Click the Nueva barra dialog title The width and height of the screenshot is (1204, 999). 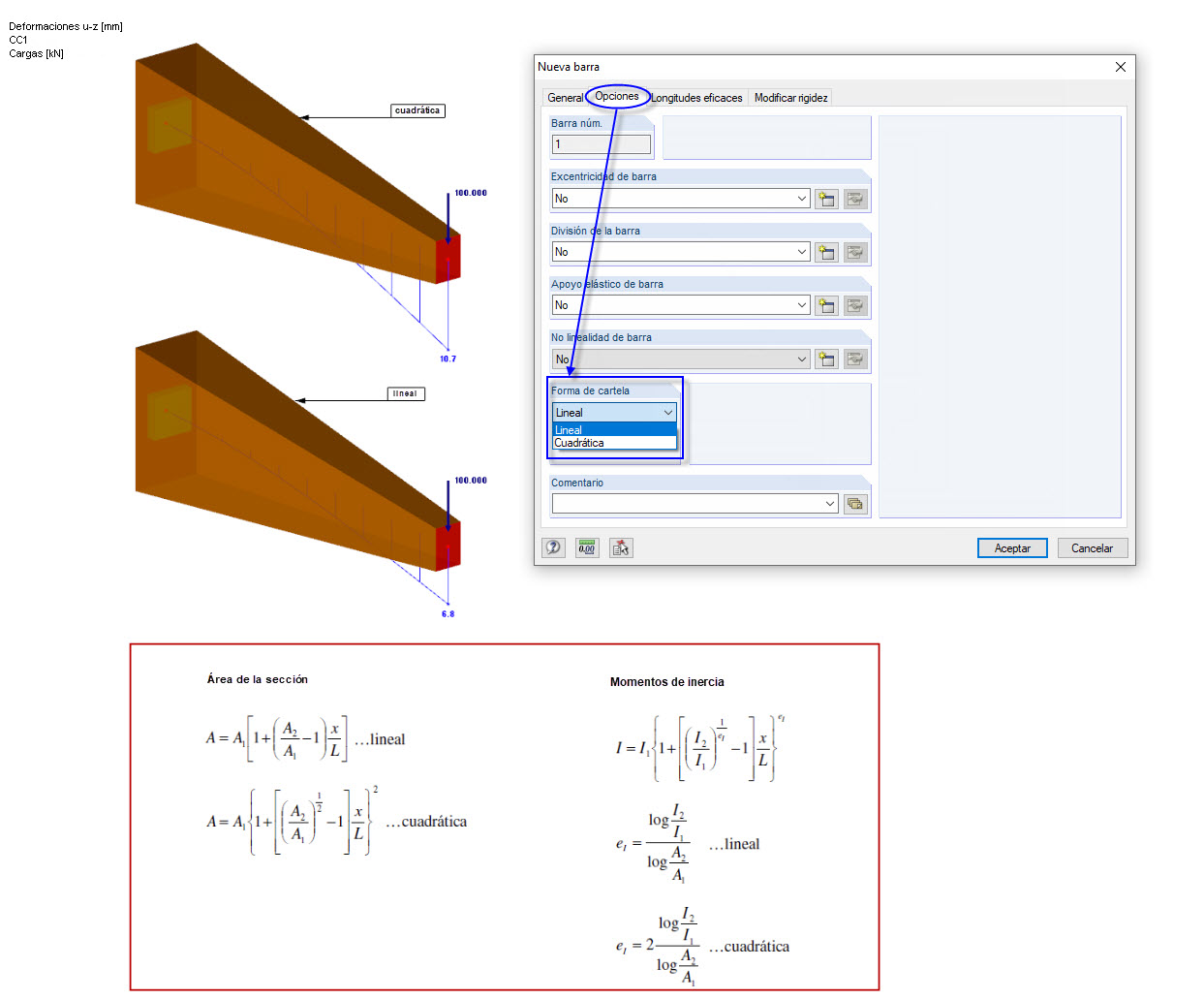click(x=569, y=67)
